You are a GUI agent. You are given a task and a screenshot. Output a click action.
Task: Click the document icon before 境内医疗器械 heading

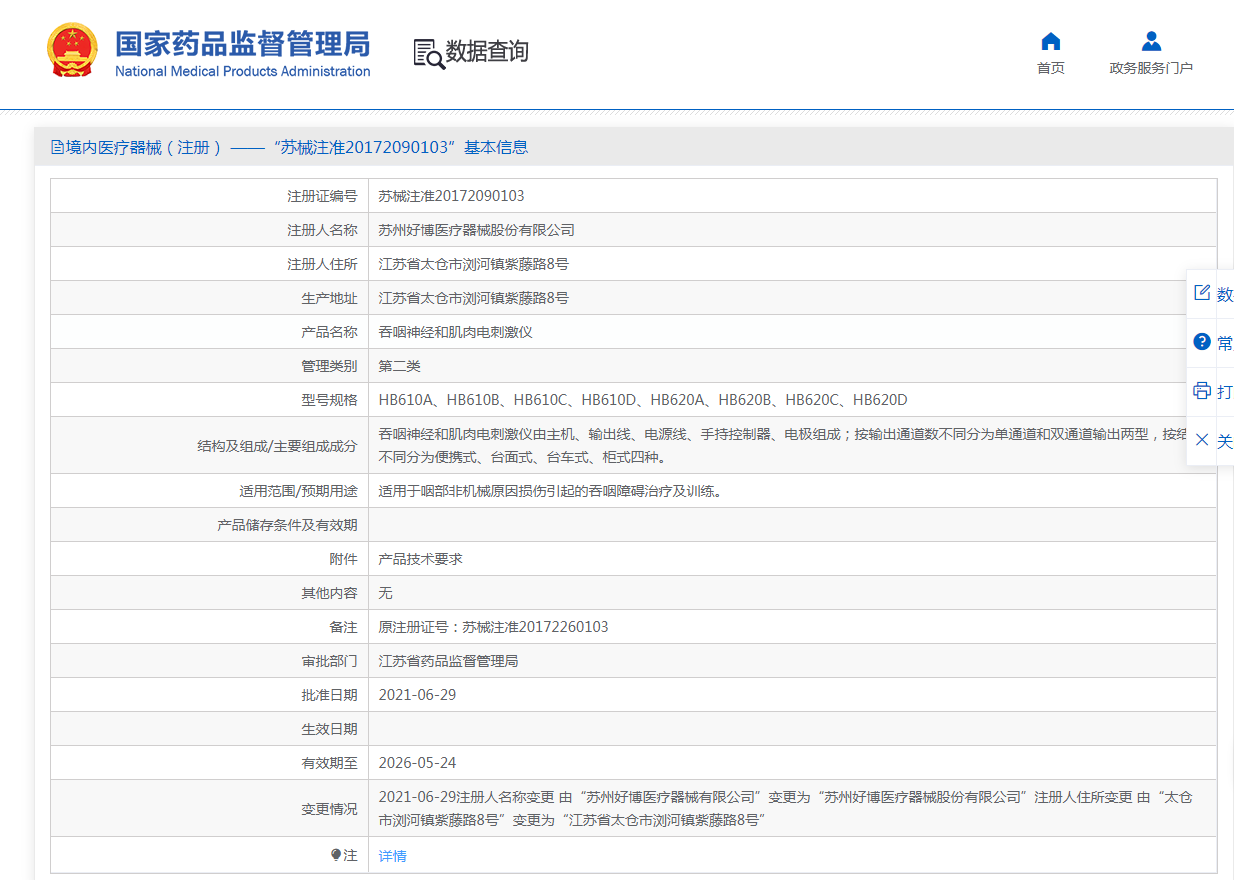pos(57,148)
